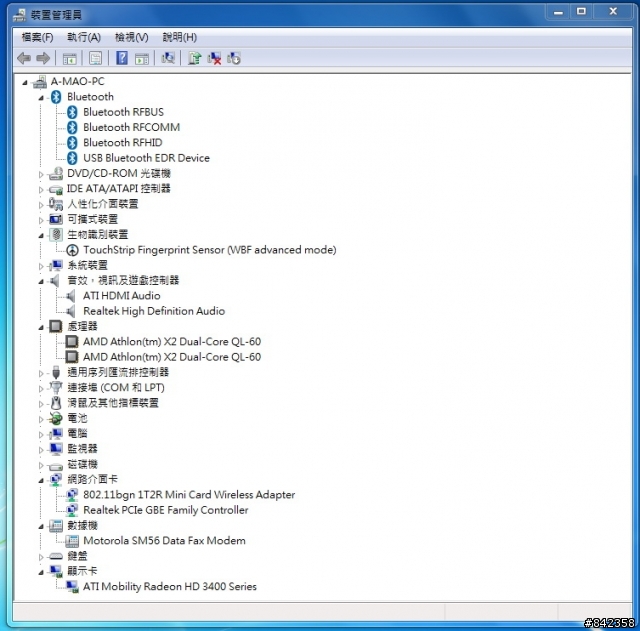
Task: Click the ATI HDMI Audio speaker icon
Action: tap(71, 296)
